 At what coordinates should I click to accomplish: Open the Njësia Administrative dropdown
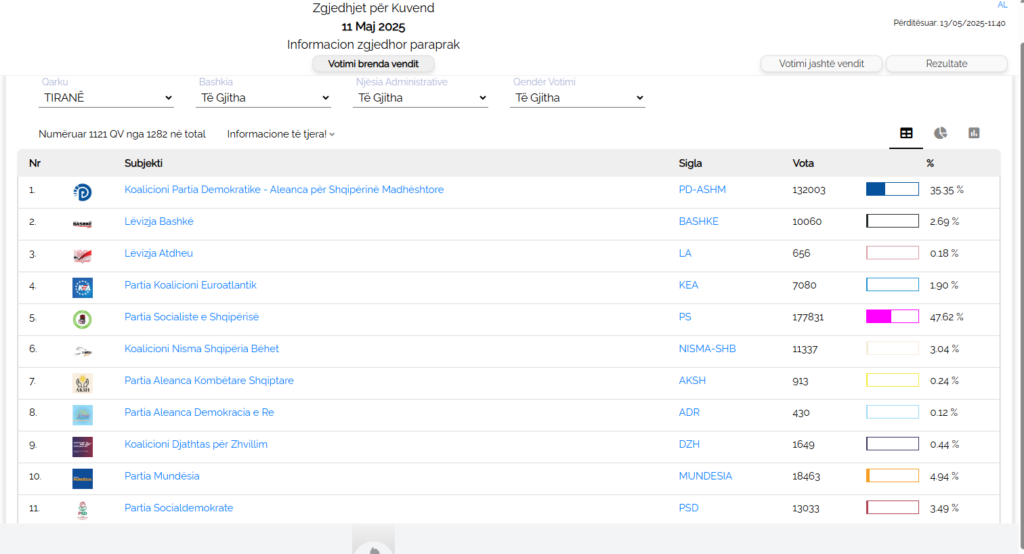pyautogui.click(x=421, y=98)
